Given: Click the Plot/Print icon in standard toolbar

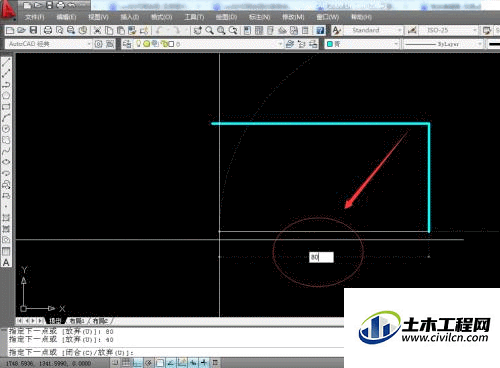Looking at the screenshot, I should 48,31.
